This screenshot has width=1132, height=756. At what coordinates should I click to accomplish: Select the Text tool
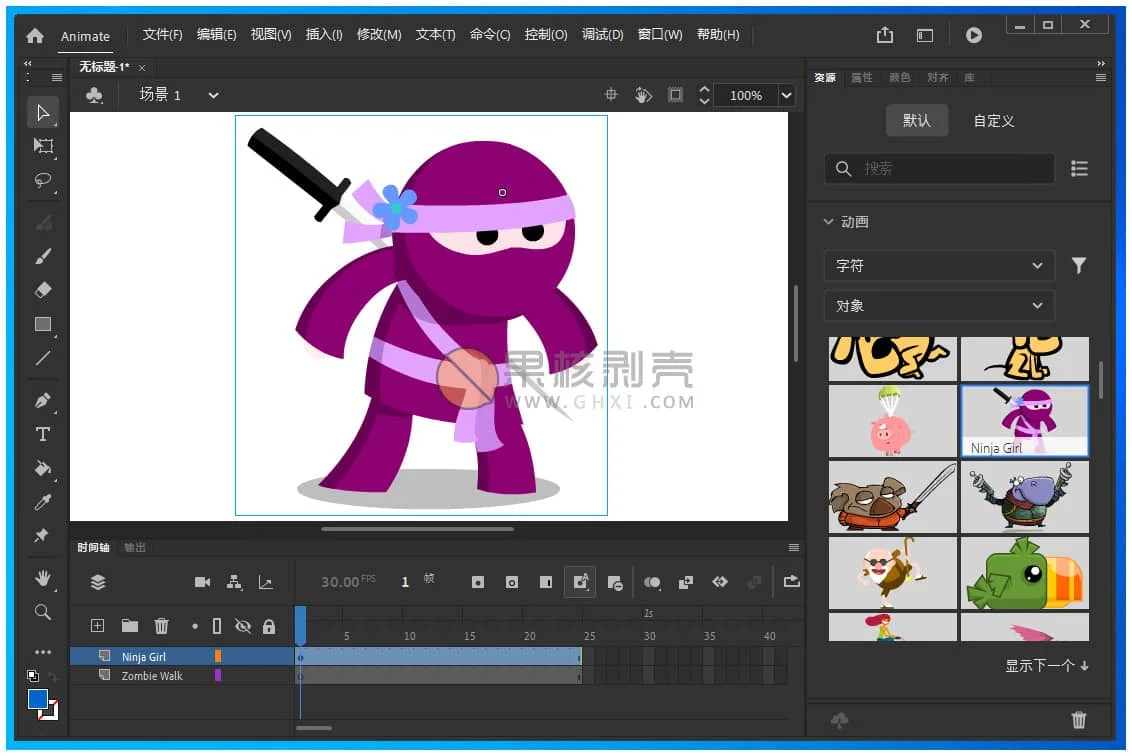click(x=43, y=434)
